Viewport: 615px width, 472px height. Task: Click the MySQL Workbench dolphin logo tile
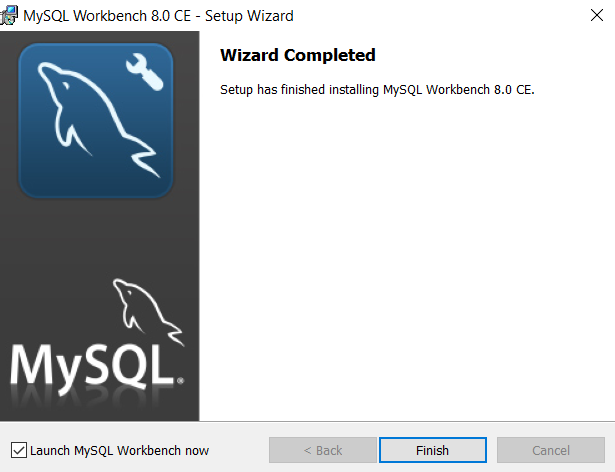96,120
